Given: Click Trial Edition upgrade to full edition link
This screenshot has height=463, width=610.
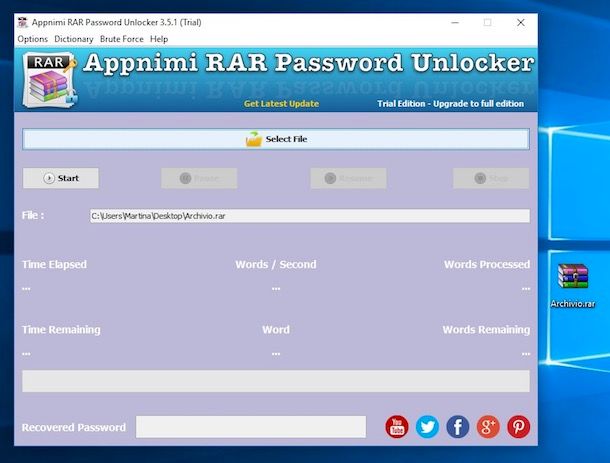Looking at the screenshot, I should pos(450,103).
